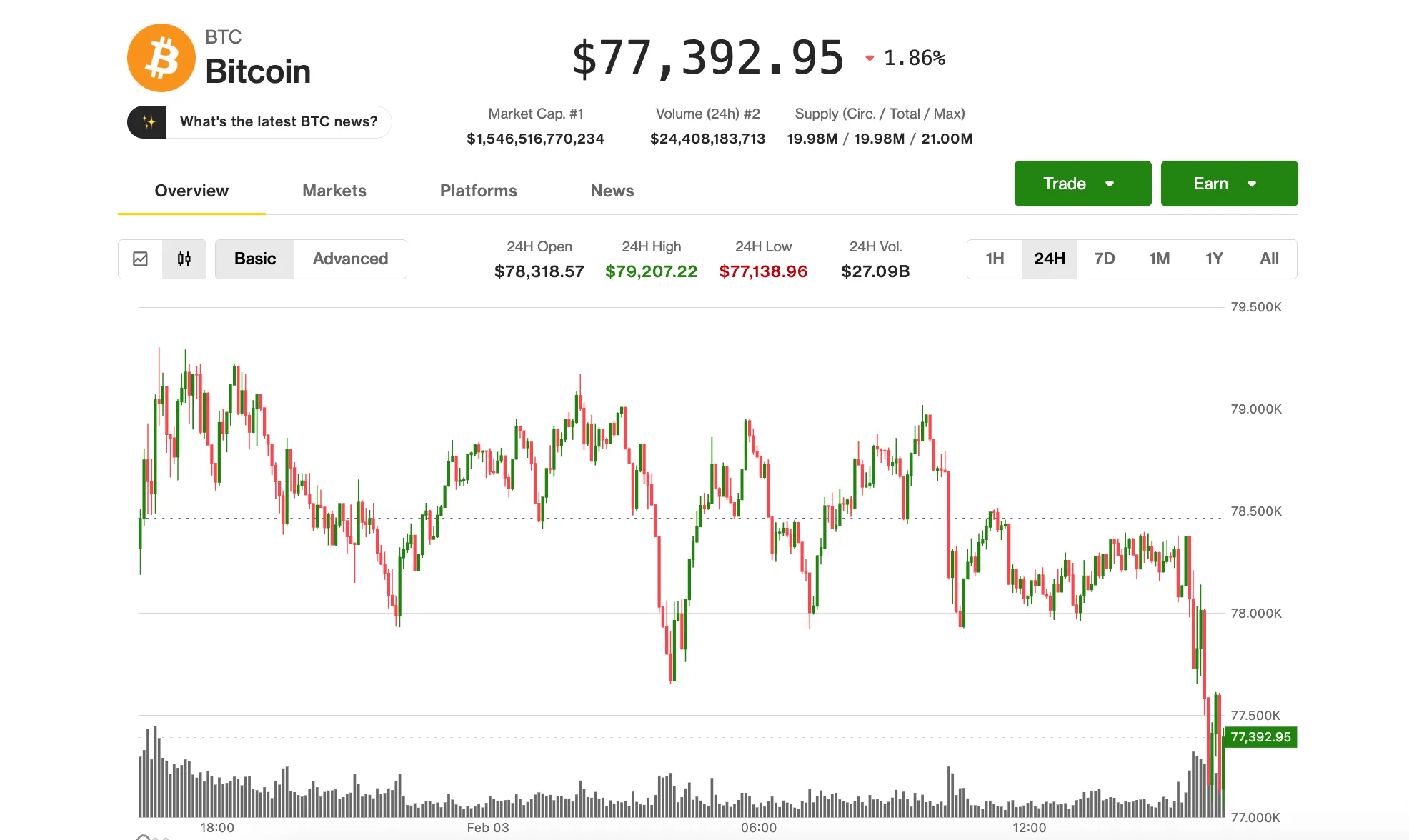View the 1Y chart
The width and height of the screenshot is (1409, 840).
(1214, 259)
